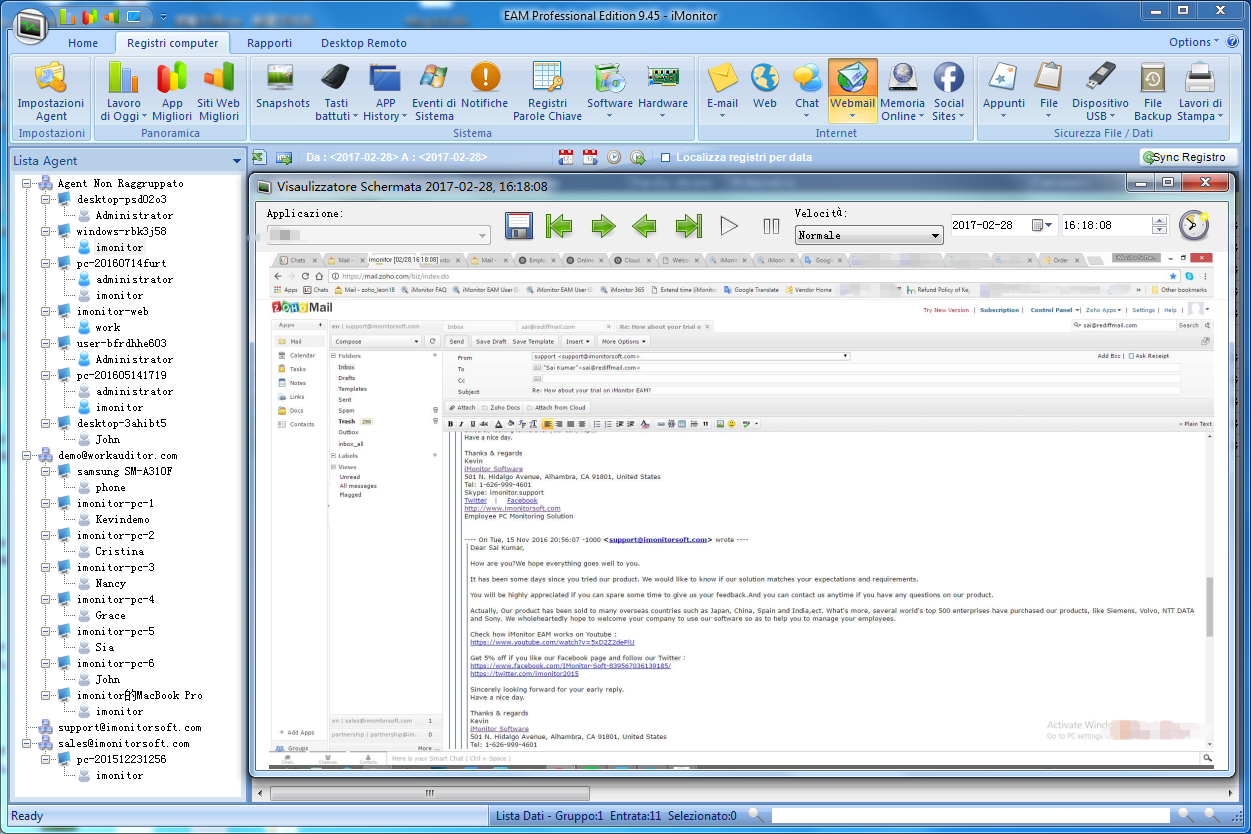The image size is (1251, 834).
Task: Select agent Cristina in the tree
Action: click(x=119, y=552)
